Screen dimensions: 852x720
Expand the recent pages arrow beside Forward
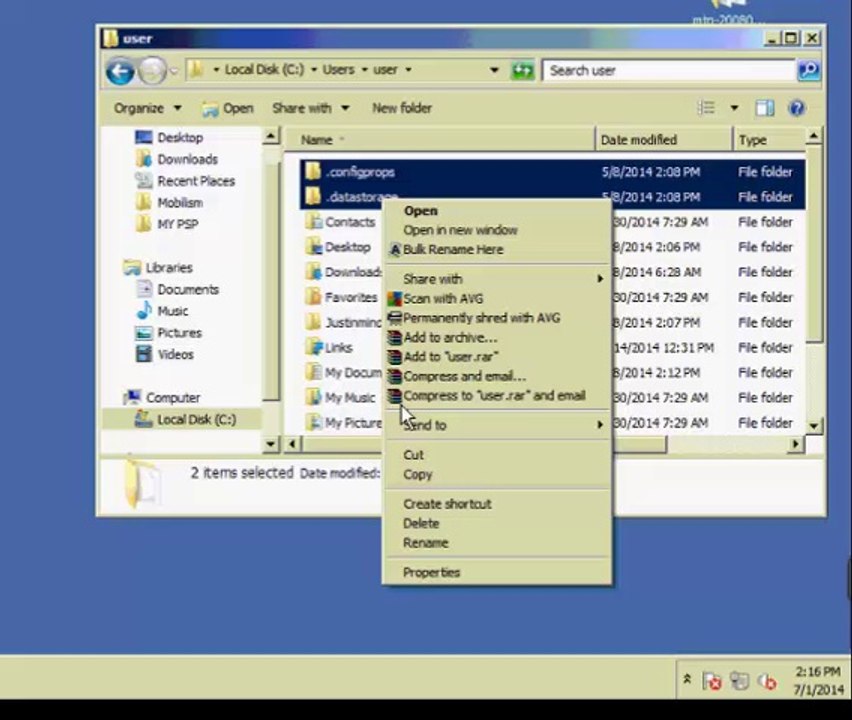[174, 71]
